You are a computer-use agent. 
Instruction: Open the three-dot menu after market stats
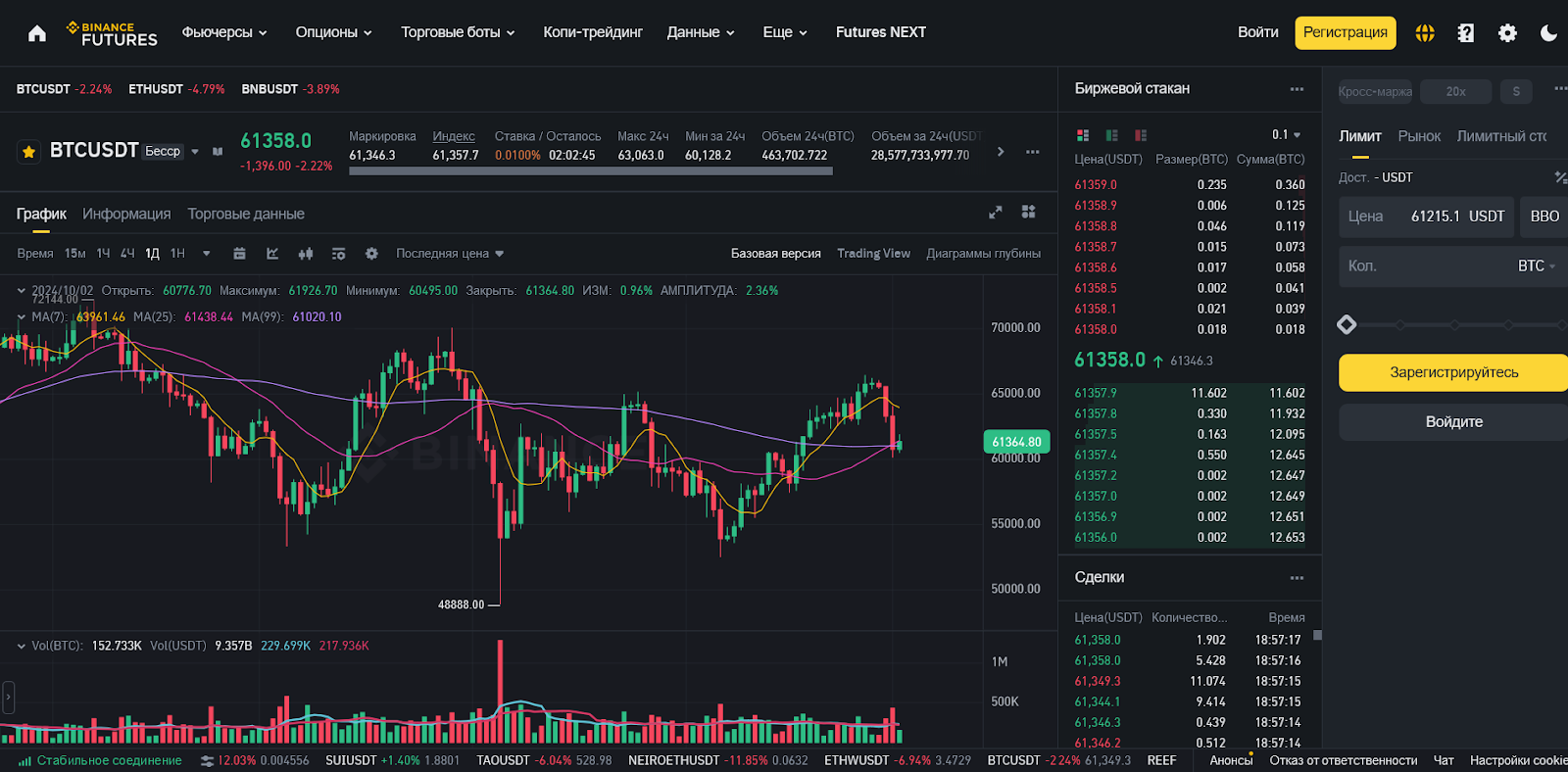click(x=1032, y=152)
